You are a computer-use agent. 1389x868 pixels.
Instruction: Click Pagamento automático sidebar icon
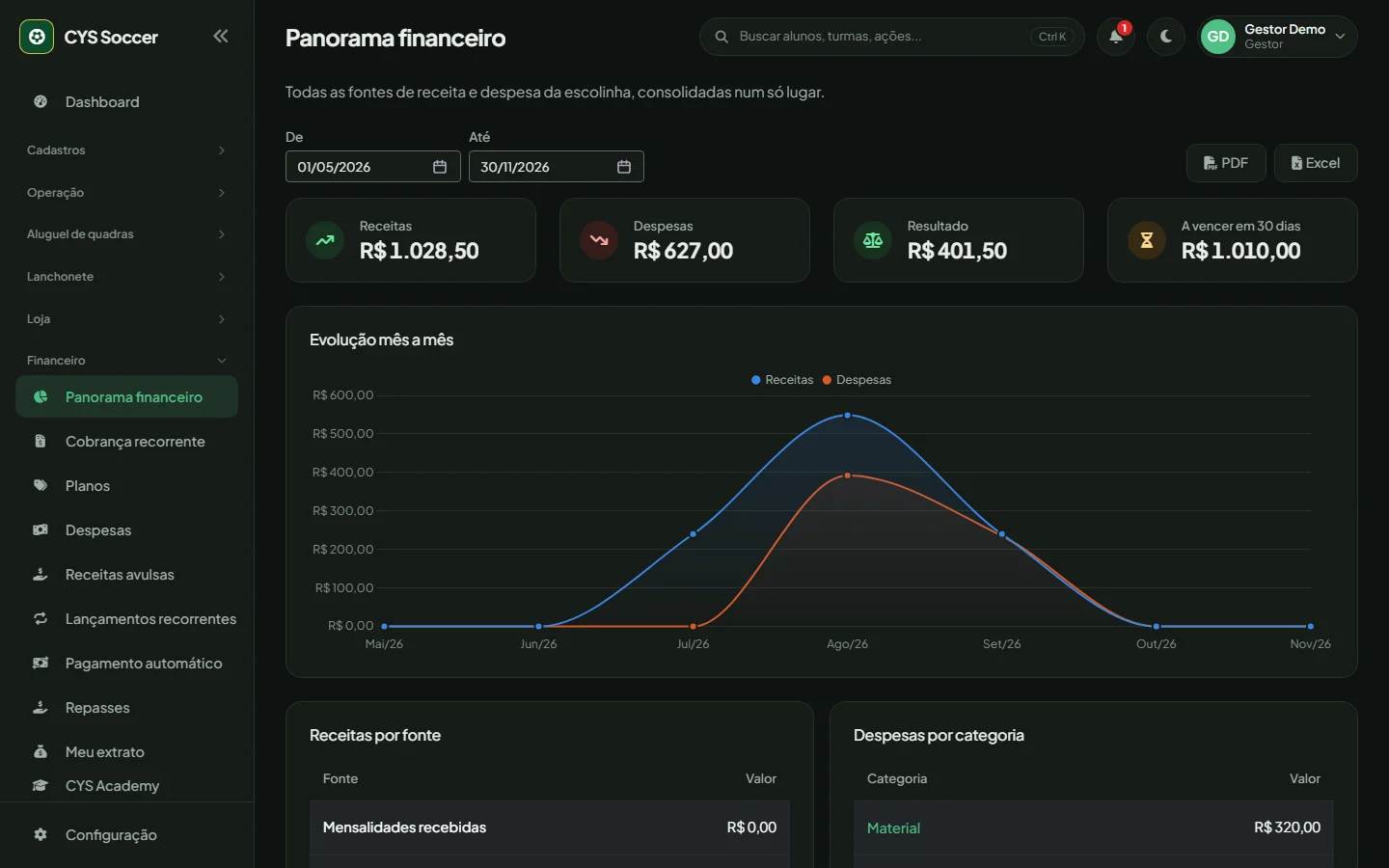tap(41, 664)
